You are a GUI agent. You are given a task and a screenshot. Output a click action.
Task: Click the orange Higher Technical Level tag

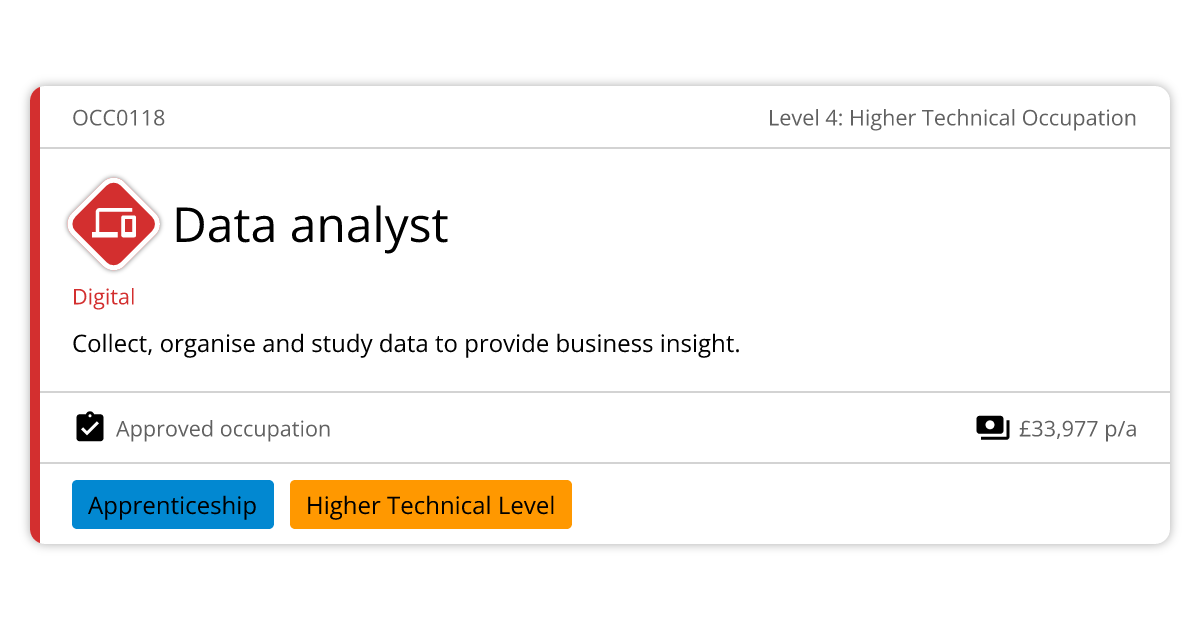click(x=430, y=505)
